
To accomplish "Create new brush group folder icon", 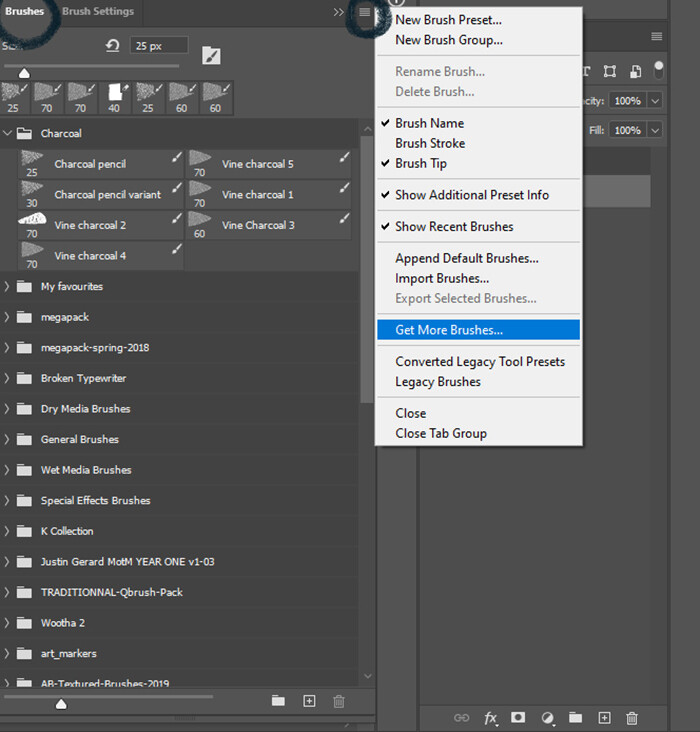I will 278,700.
